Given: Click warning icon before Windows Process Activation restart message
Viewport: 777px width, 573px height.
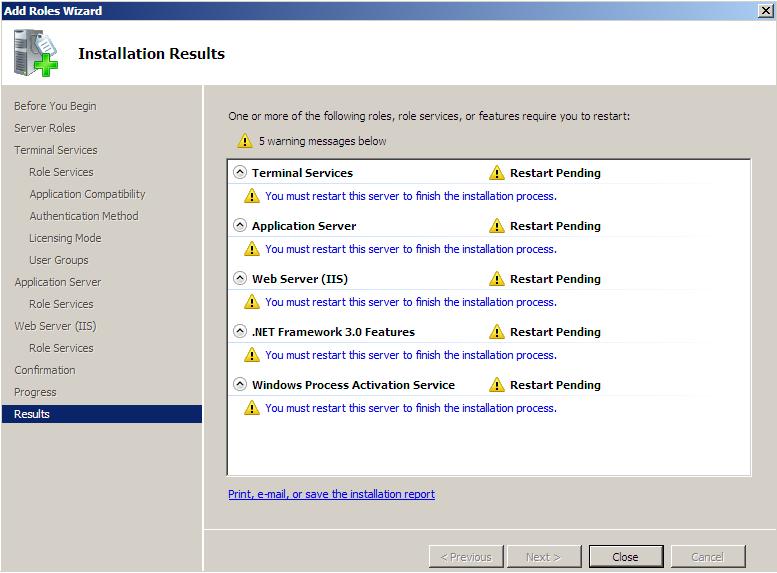Looking at the screenshot, I should 252,408.
